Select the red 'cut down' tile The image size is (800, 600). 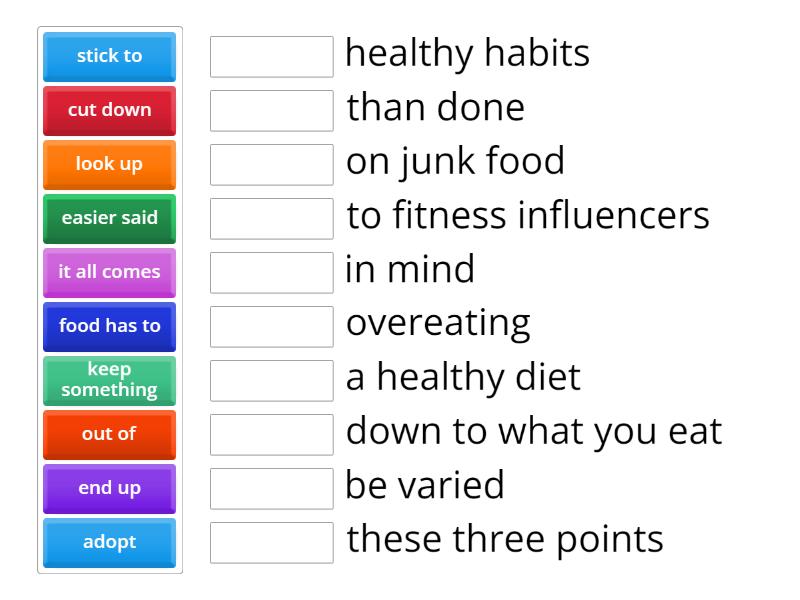click(109, 110)
